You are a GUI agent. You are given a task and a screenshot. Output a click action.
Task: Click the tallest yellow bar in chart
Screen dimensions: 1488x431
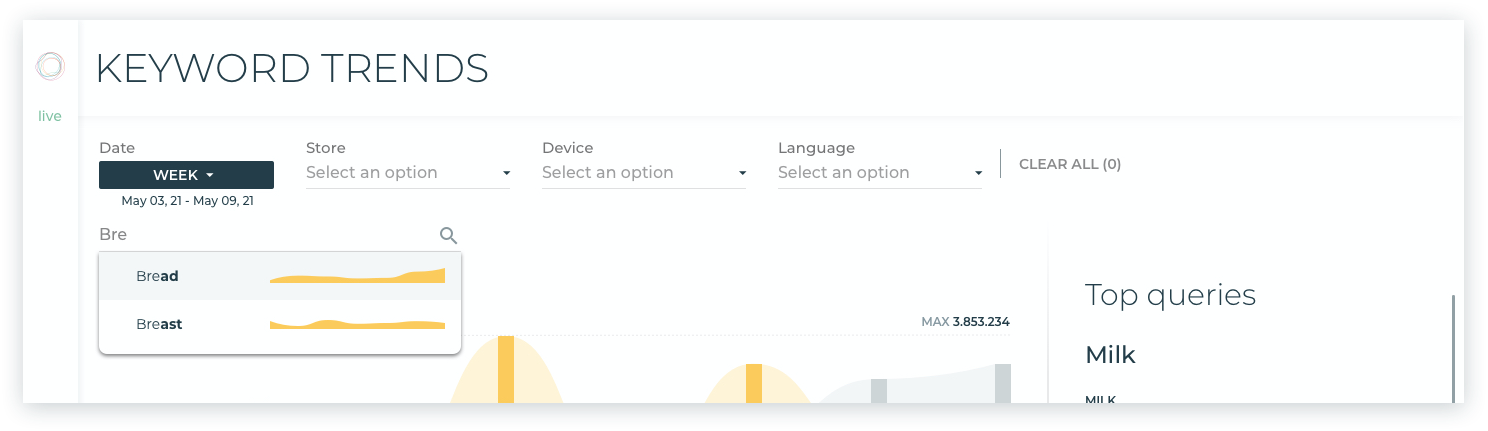pyautogui.click(x=506, y=369)
